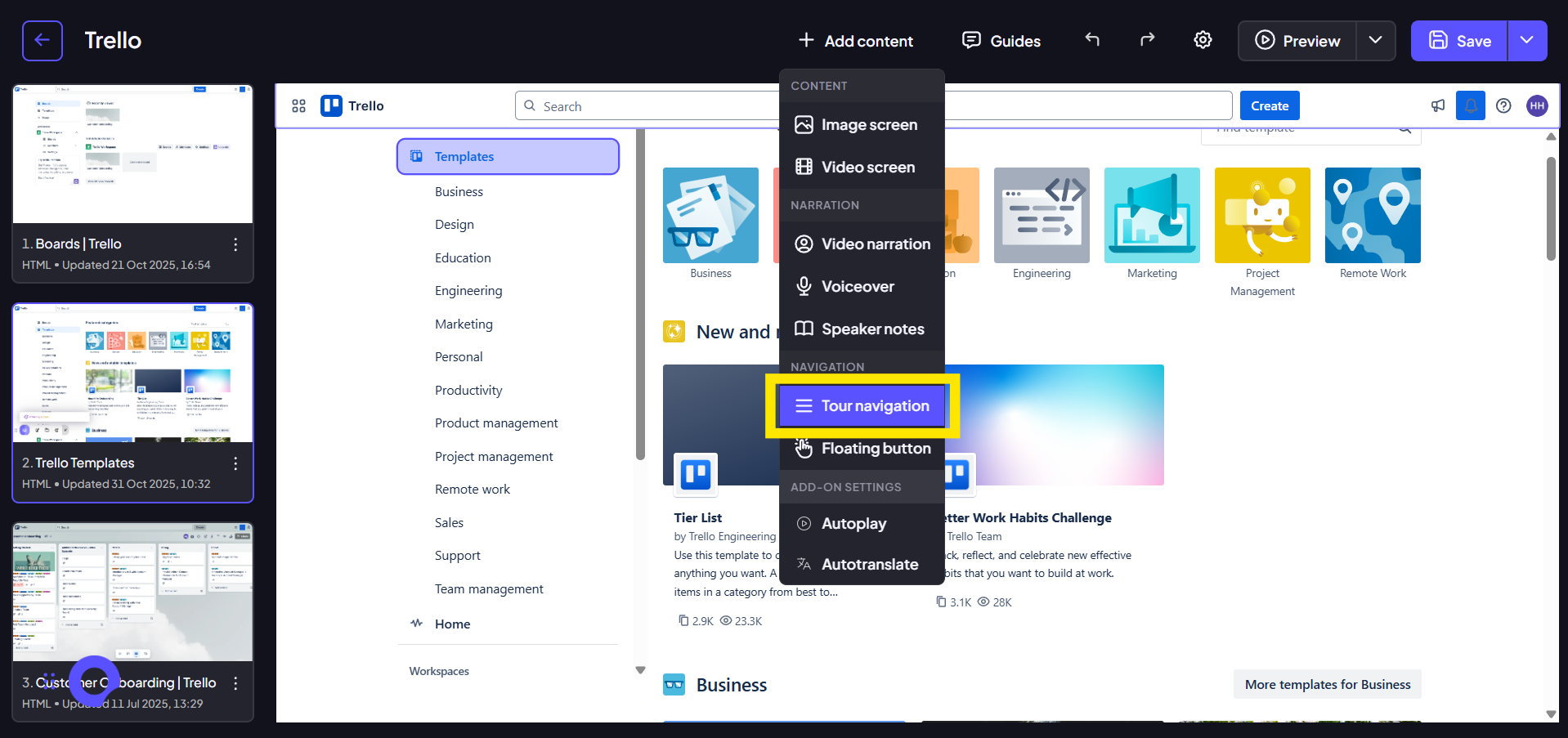Click the notifications bell icon
This screenshot has width=1568, height=738.
pyautogui.click(x=1470, y=105)
